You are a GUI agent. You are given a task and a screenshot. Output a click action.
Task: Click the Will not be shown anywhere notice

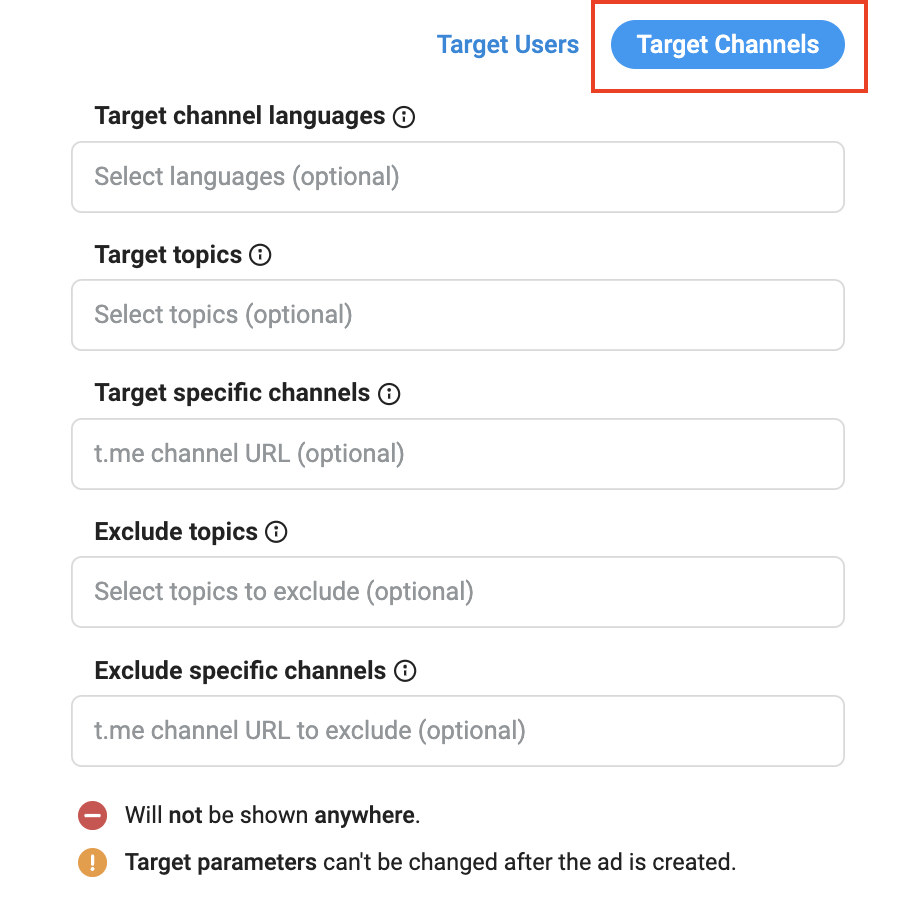pos(272,815)
